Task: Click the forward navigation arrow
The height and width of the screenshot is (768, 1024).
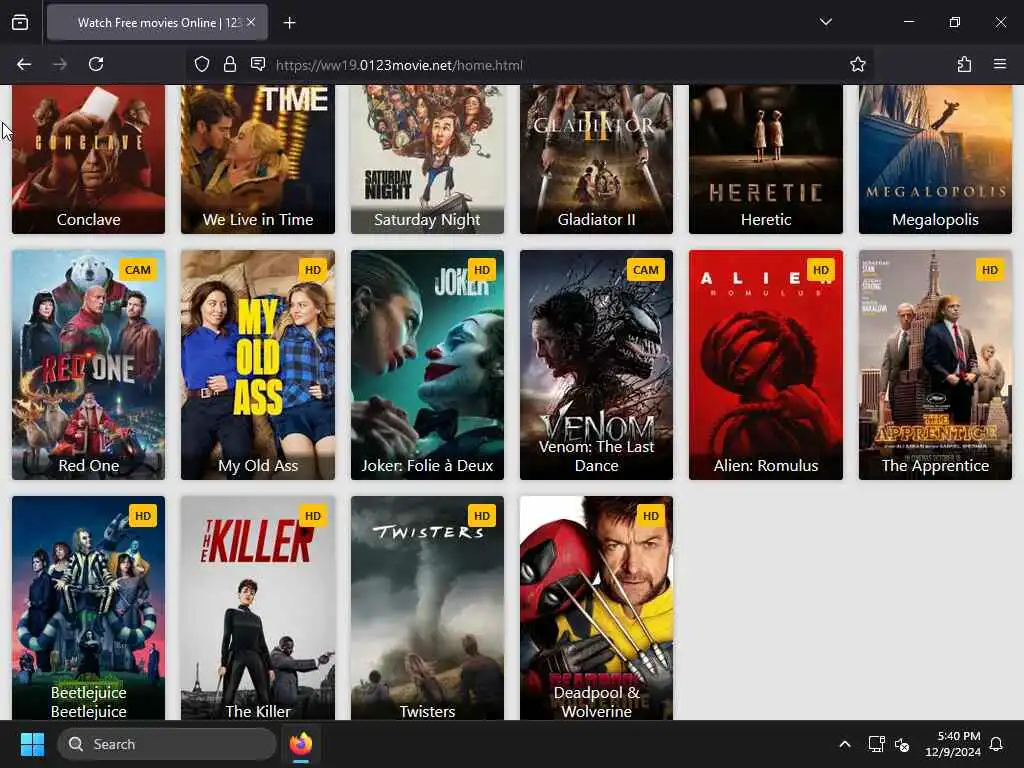Action: pos(59,64)
